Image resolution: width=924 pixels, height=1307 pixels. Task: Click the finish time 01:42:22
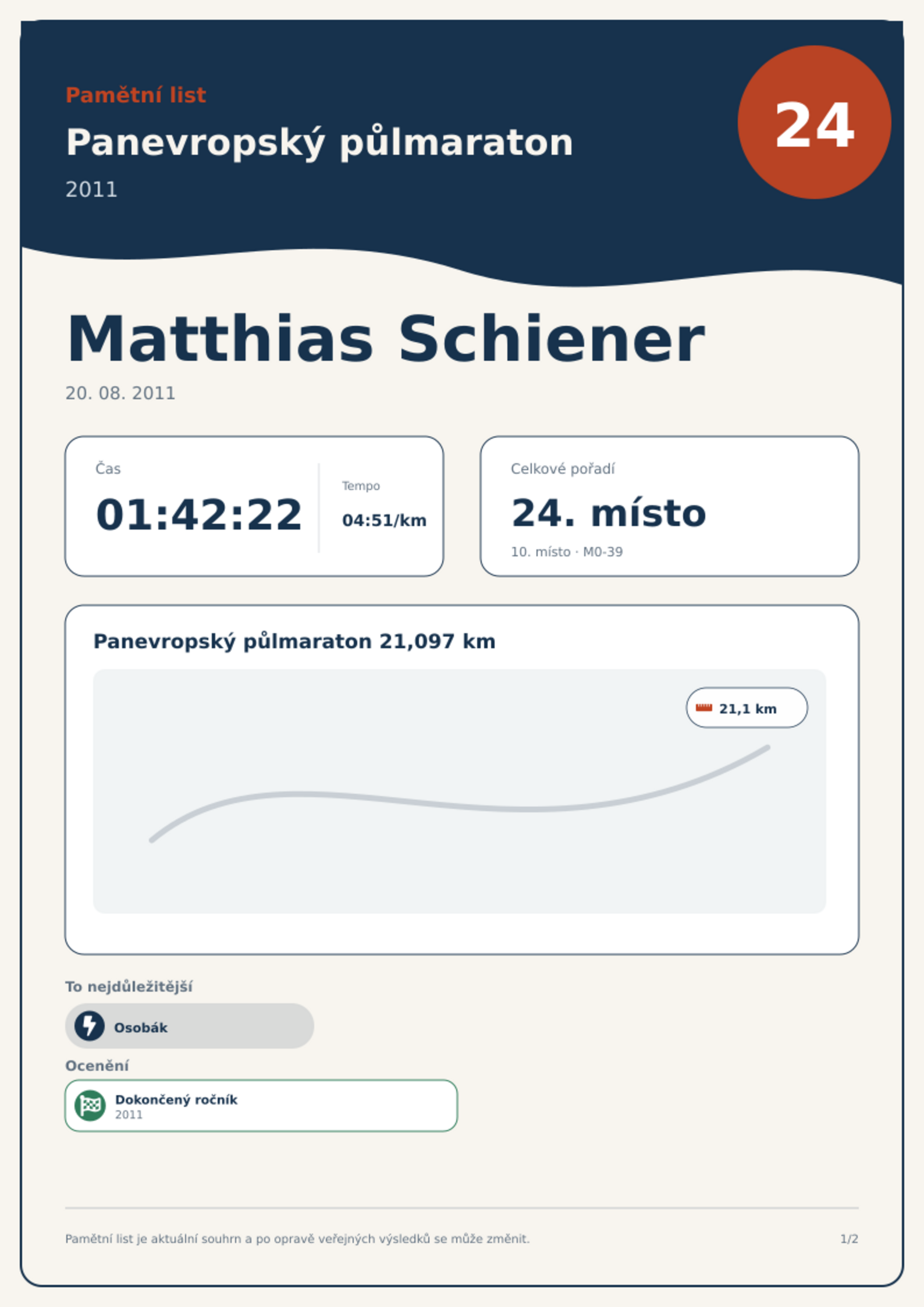pos(199,515)
